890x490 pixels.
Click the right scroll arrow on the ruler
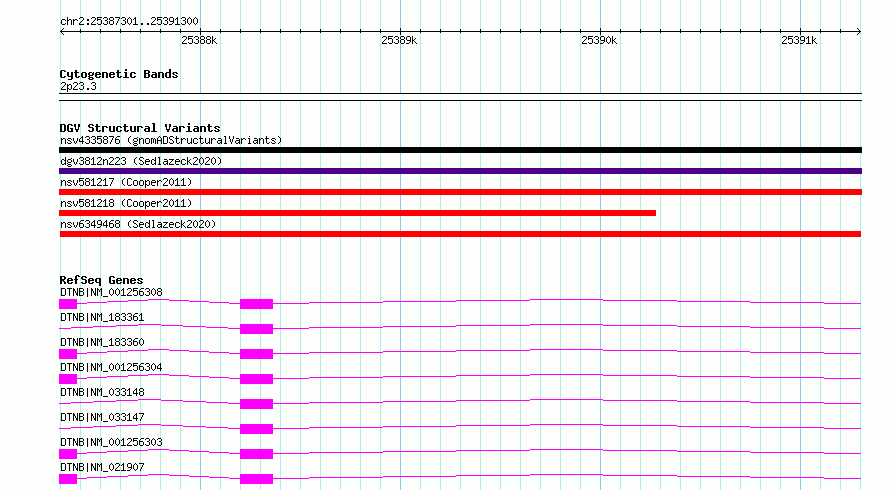[x=858, y=32]
